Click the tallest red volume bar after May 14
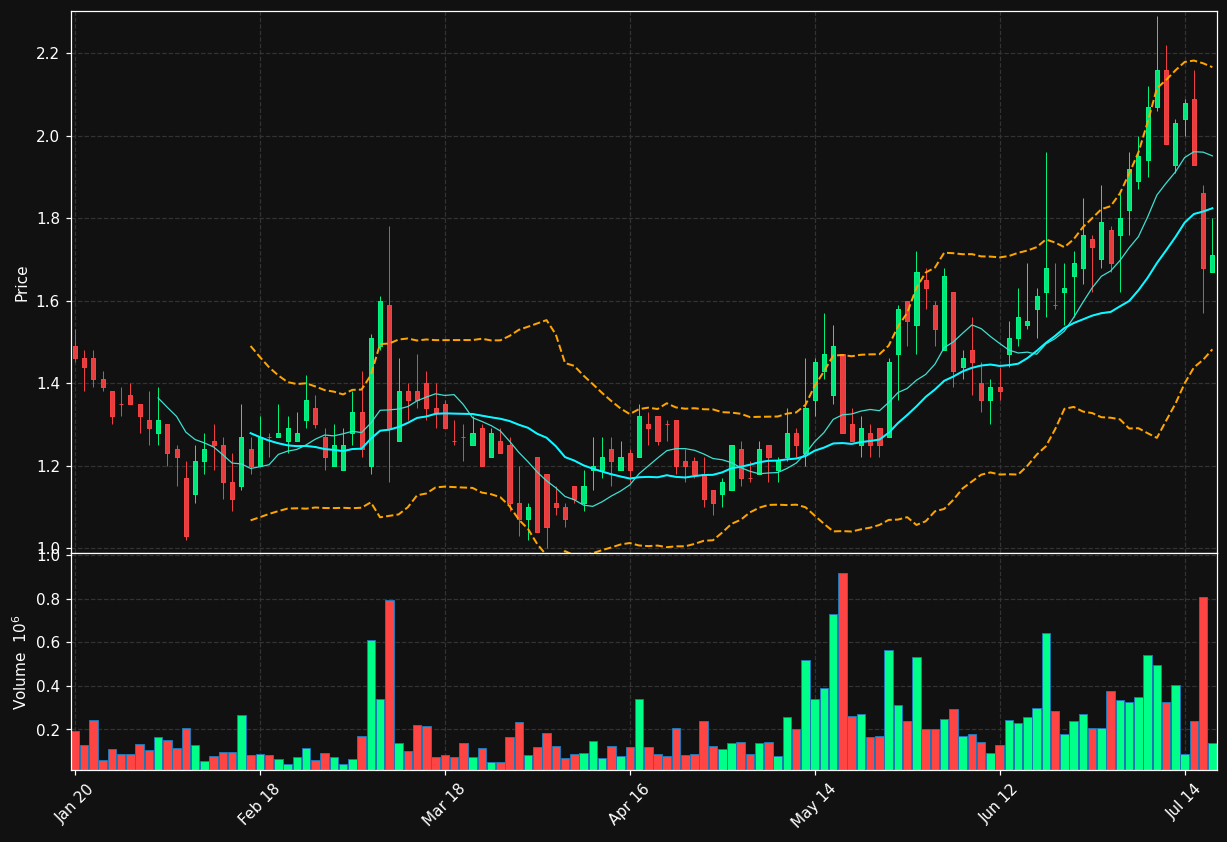 point(843,671)
